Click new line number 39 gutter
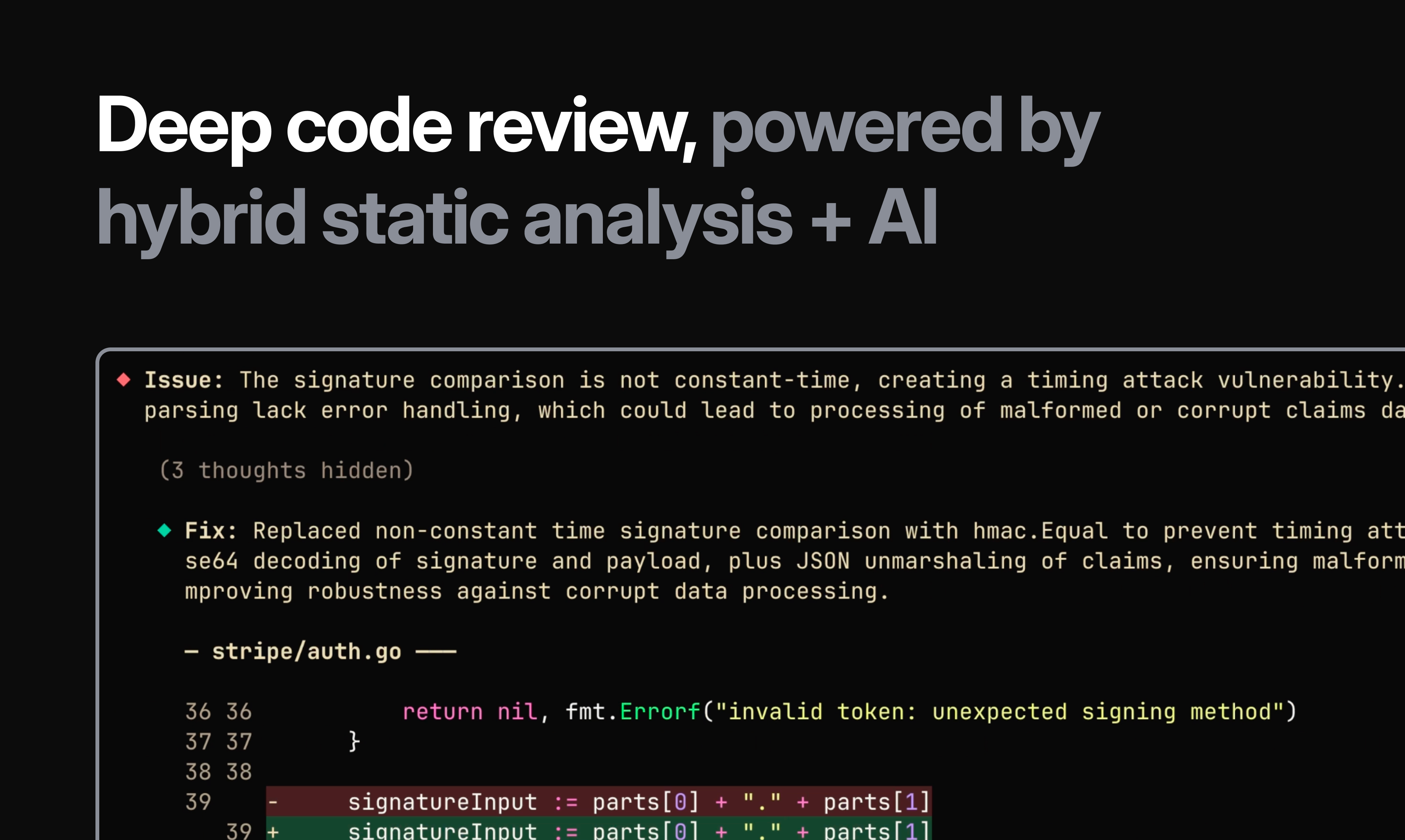The width and height of the screenshot is (1405, 840). tap(239, 832)
